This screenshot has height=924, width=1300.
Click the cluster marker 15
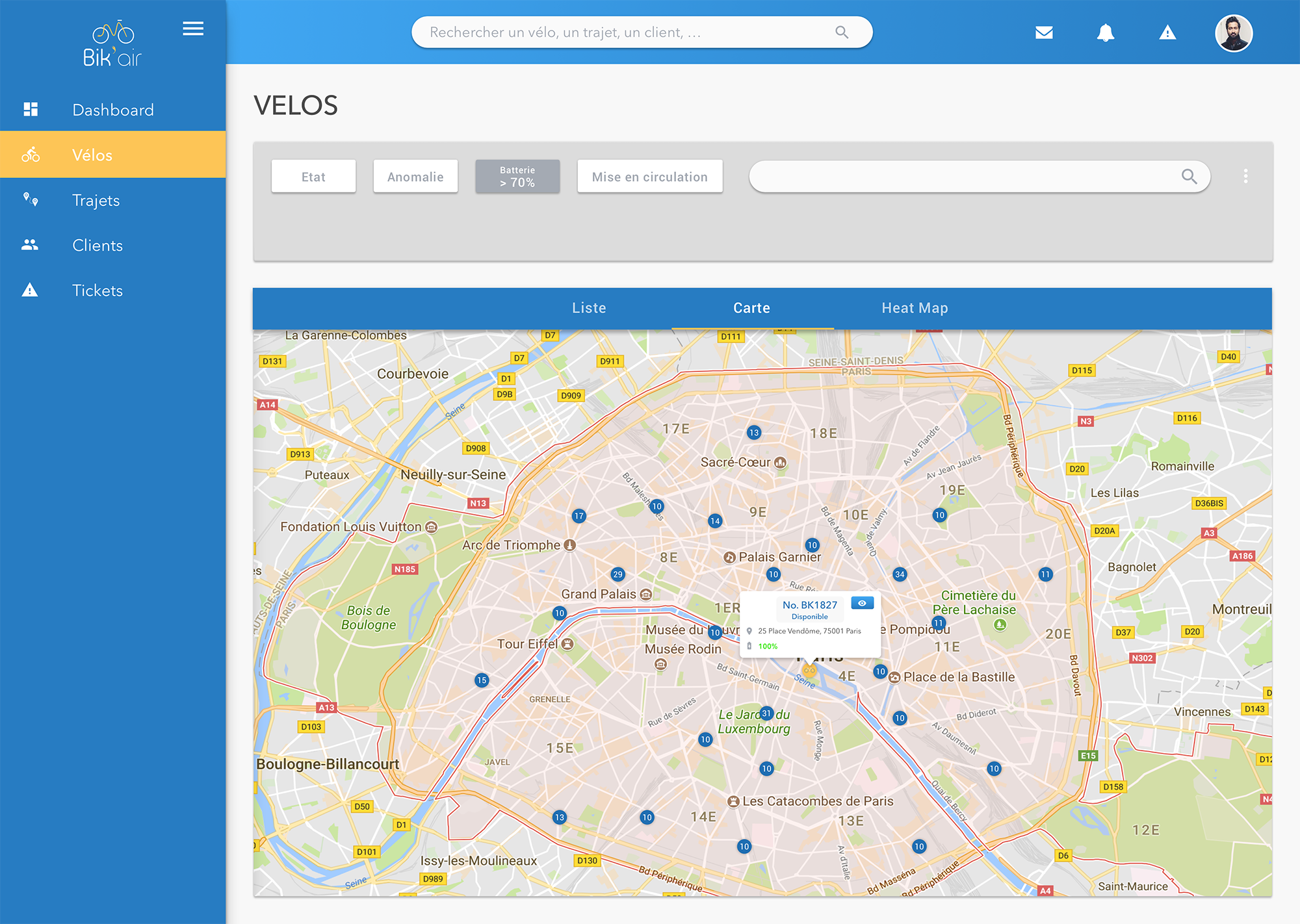tap(482, 680)
